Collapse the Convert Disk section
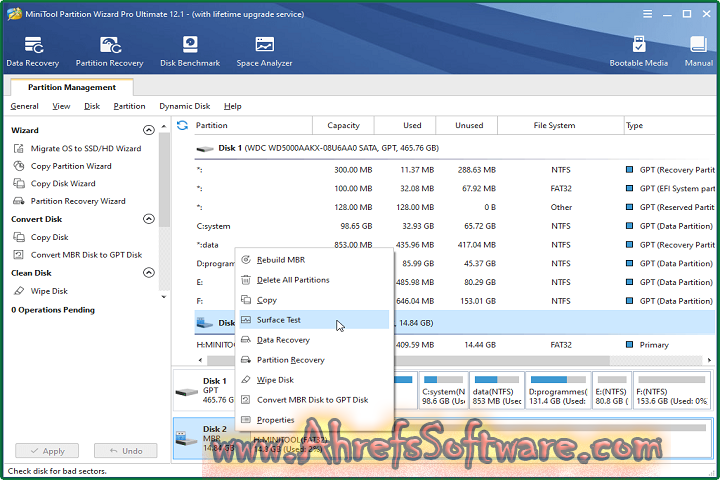 (x=149, y=219)
